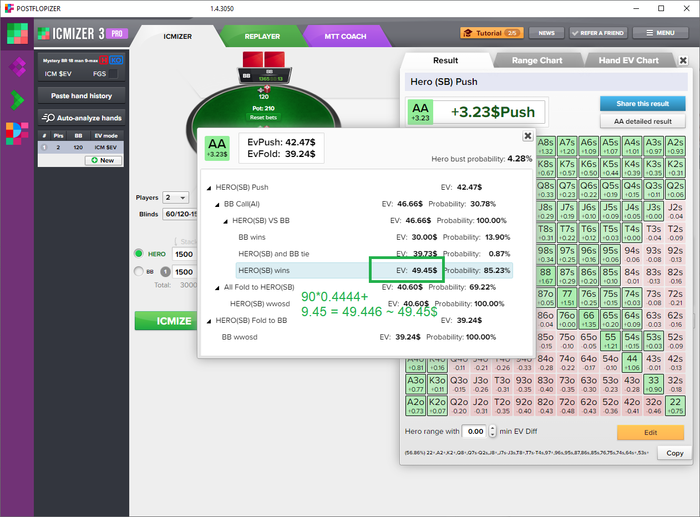Collapse the BB Call(AI) tree node

217,204
